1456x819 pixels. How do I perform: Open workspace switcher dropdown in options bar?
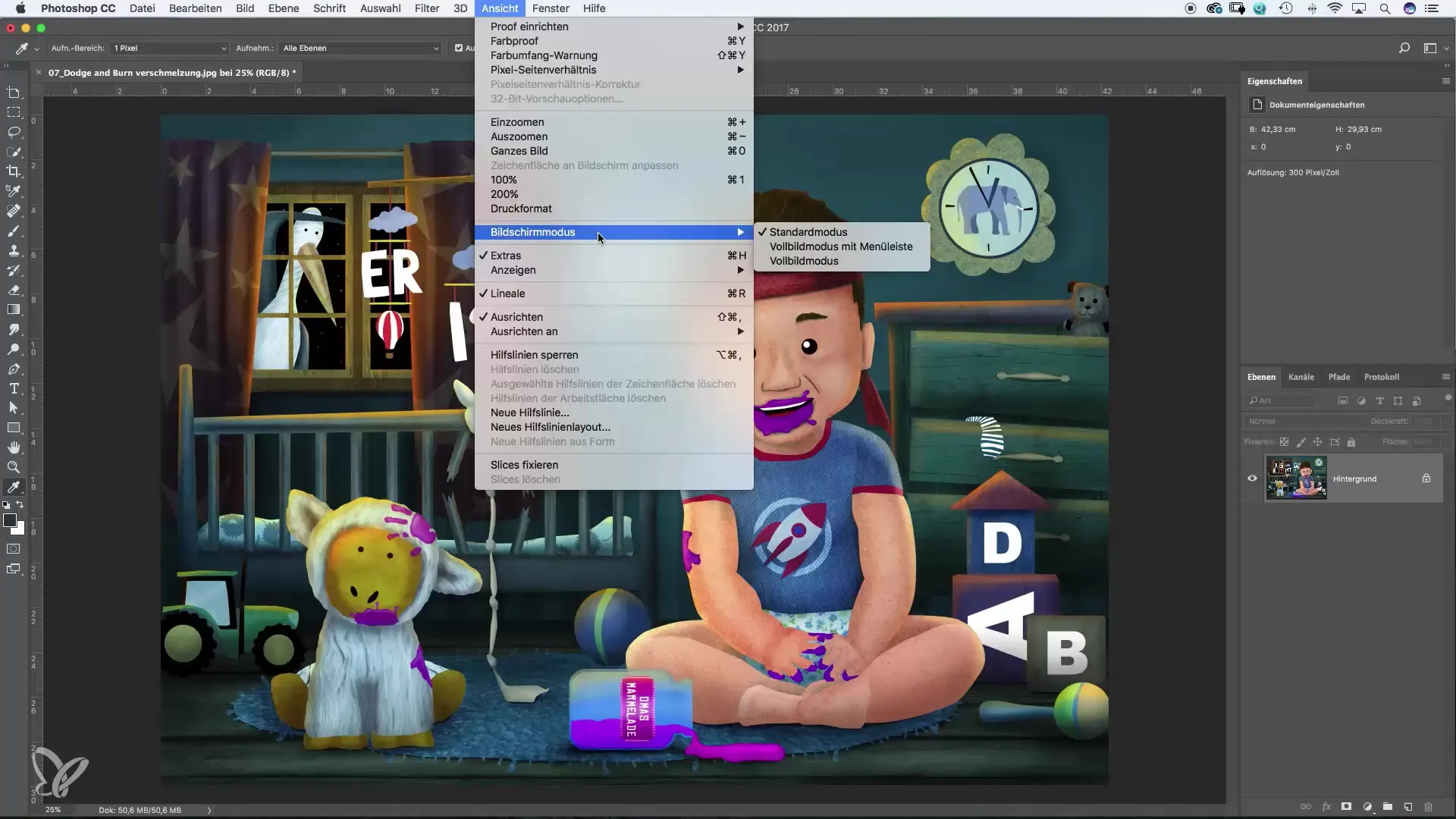tap(1436, 48)
